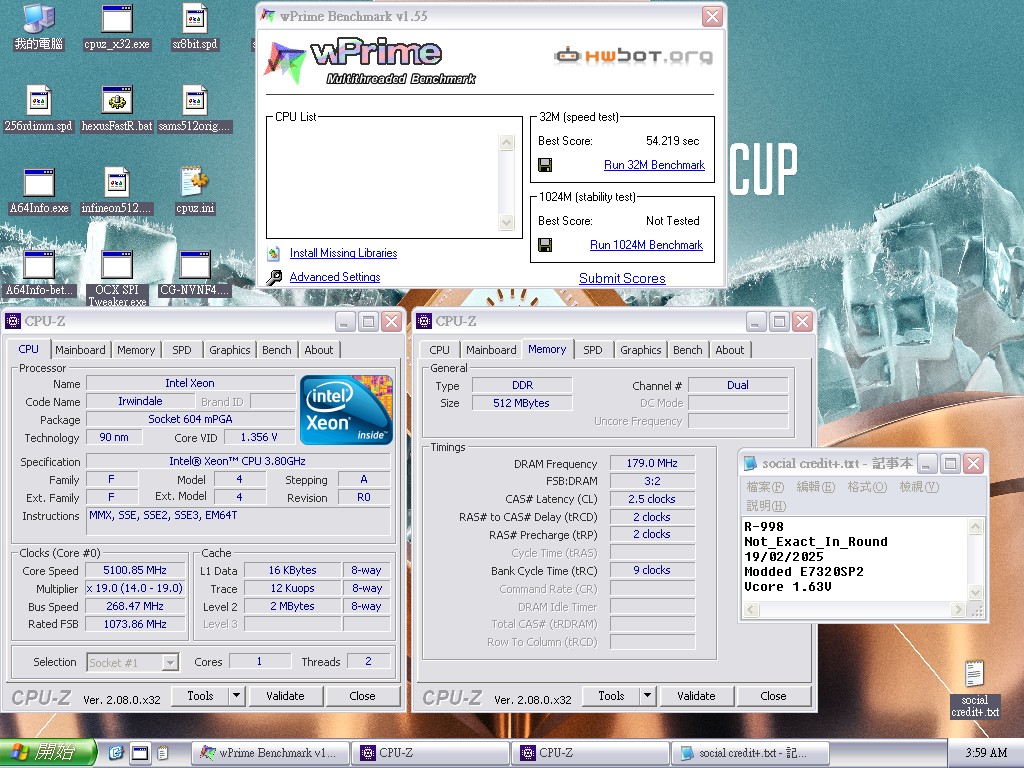Select the hexusFastR.bat desktop icon
This screenshot has width=1024, height=768.
pos(117,109)
